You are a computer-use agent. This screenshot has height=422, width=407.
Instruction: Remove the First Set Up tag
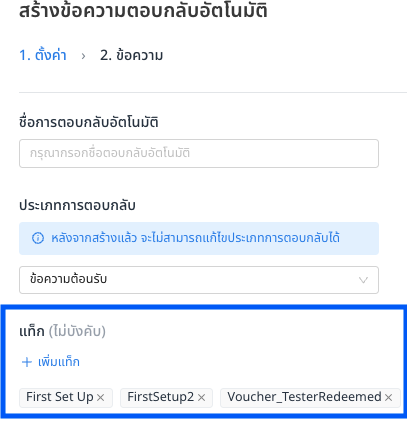click(x=100, y=397)
